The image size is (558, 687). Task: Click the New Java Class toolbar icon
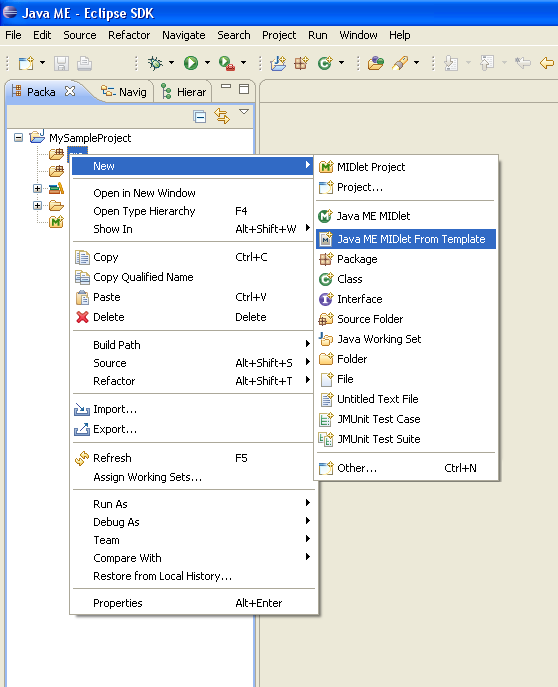point(325,64)
